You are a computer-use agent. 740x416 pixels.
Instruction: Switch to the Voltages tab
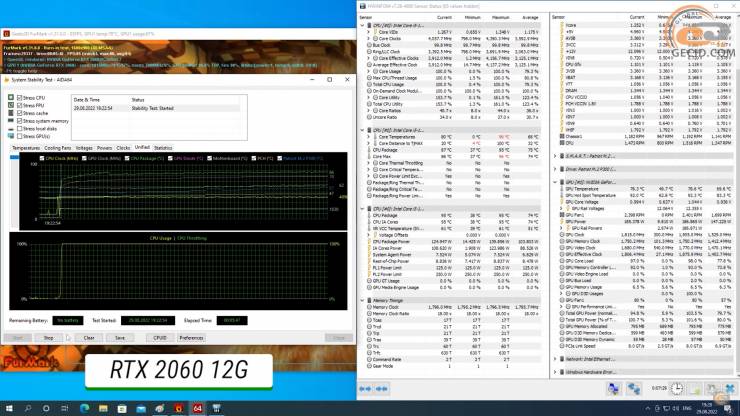84,148
